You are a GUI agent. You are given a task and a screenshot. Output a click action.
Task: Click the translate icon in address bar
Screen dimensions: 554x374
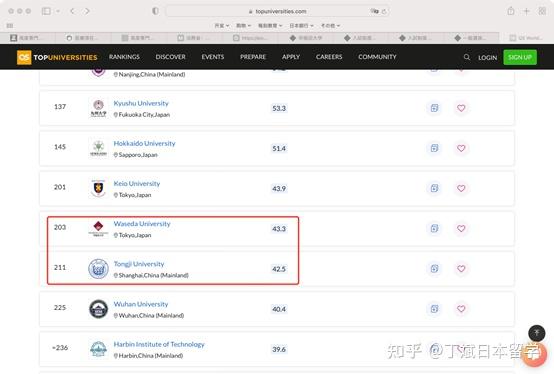(x=374, y=11)
